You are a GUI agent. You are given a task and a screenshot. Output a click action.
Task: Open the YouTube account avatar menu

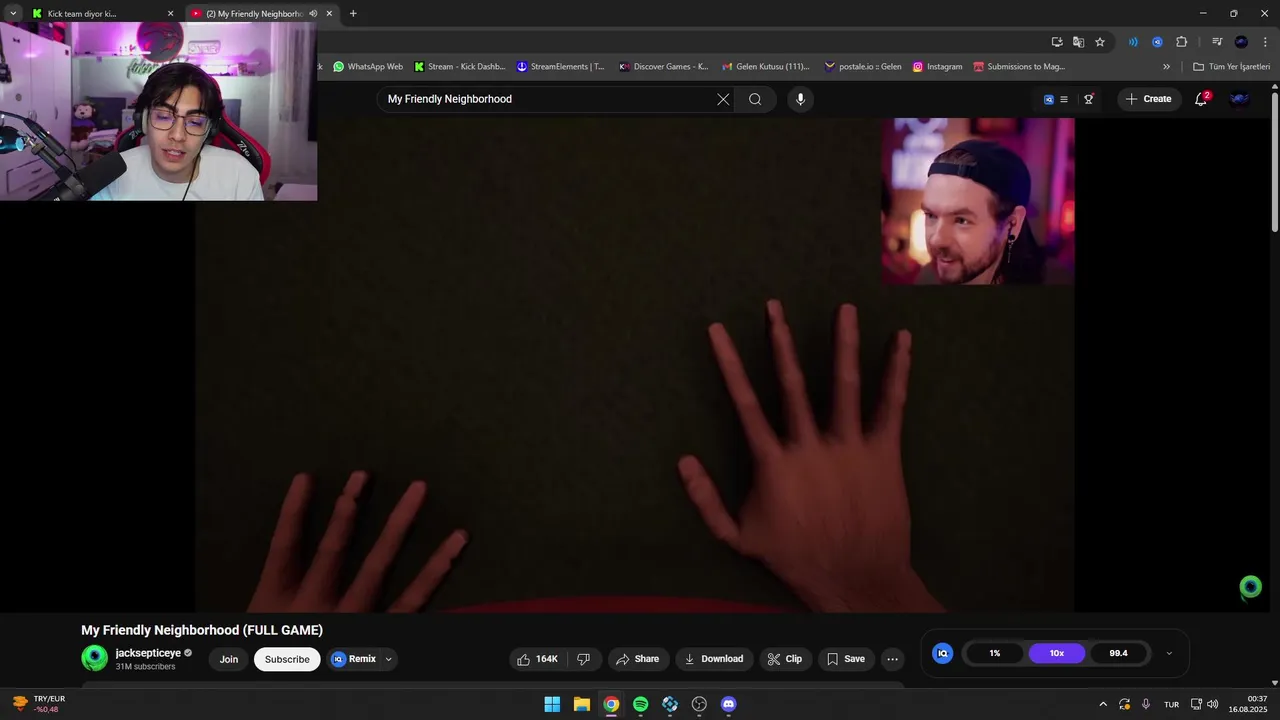click(x=1239, y=99)
